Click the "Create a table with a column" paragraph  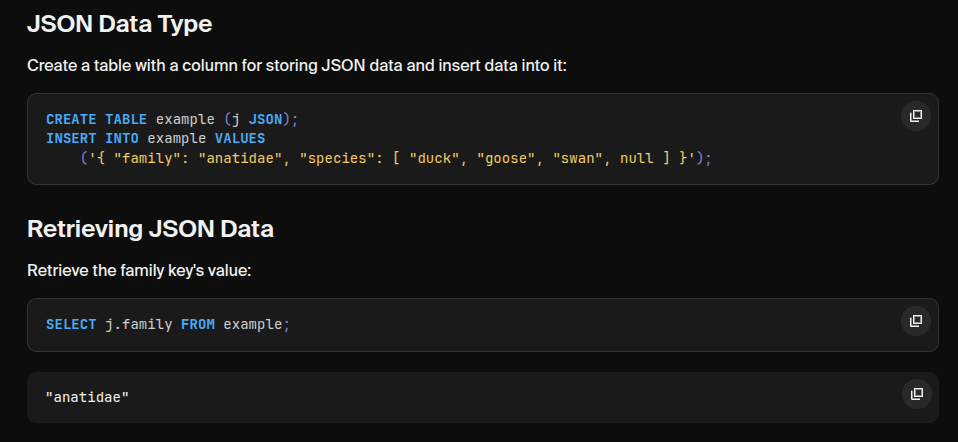click(x=296, y=66)
